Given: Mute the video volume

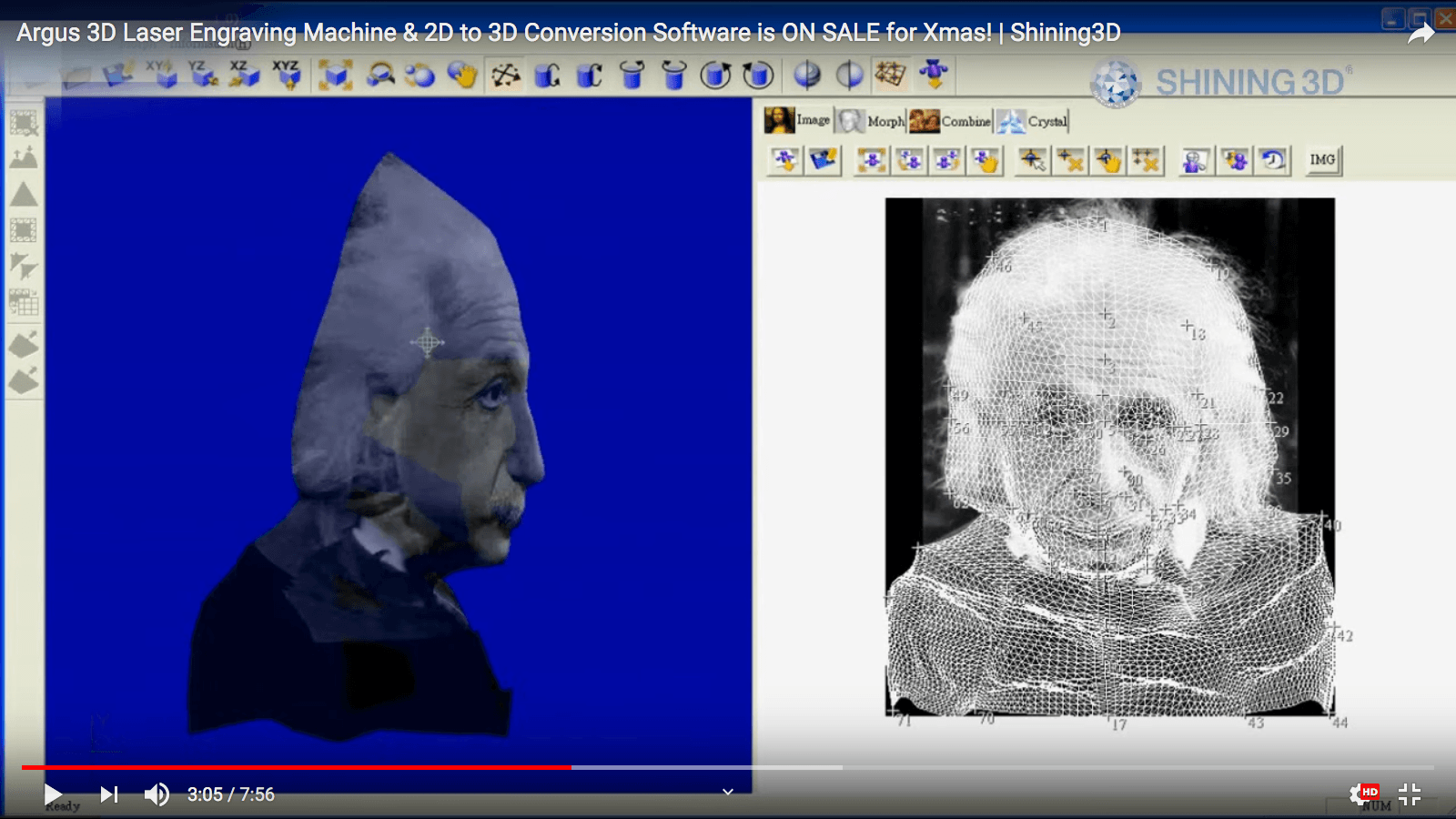Looking at the screenshot, I should click(157, 794).
